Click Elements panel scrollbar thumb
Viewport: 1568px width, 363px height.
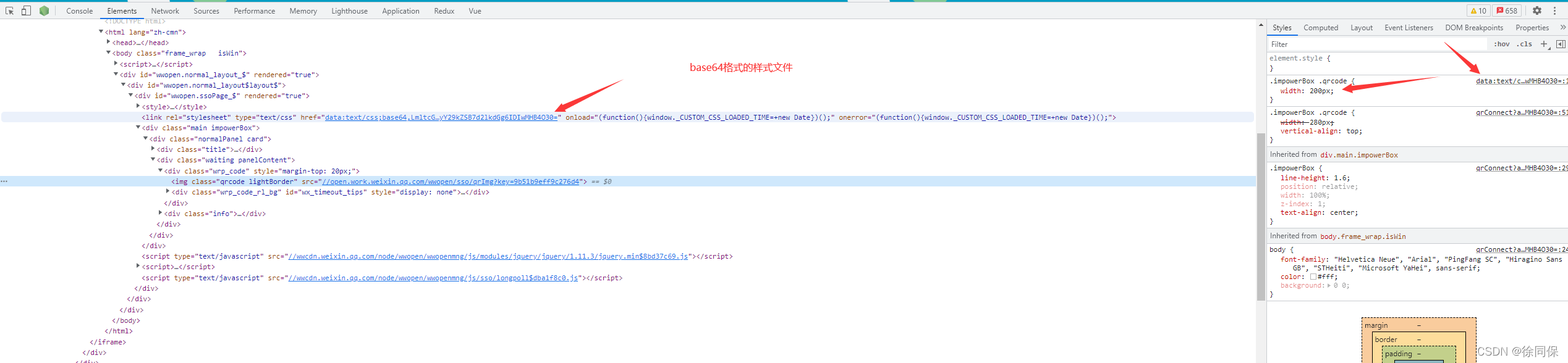[x=1261, y=217]
